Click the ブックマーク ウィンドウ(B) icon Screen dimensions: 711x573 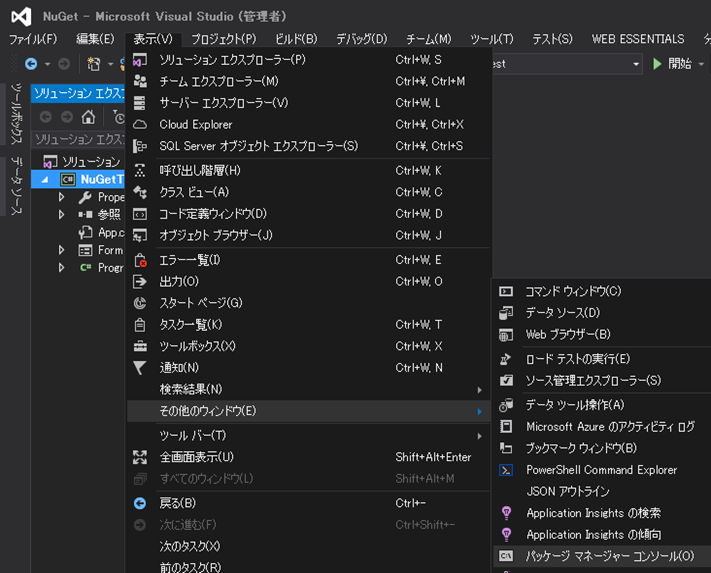tap(506, 448)
